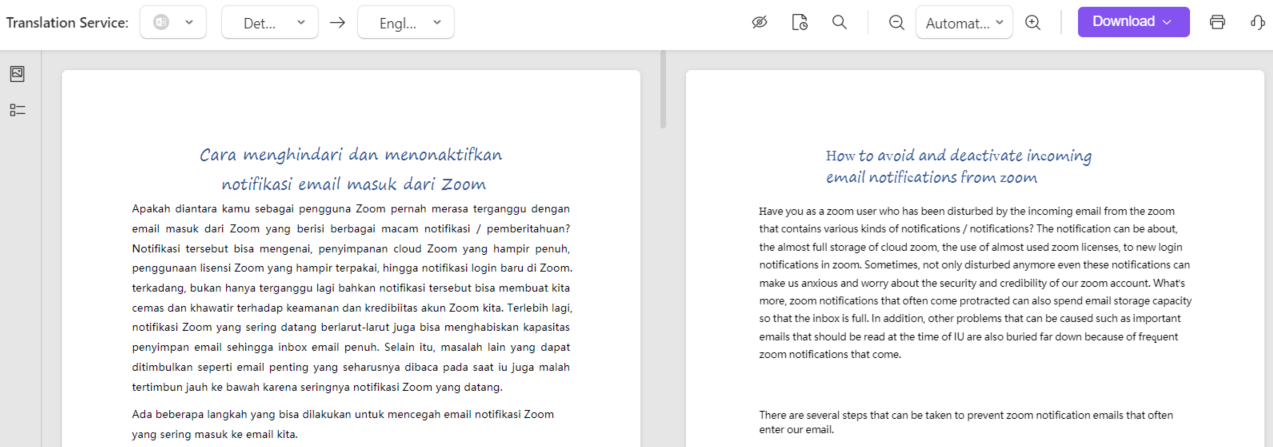Click the translated heading 'How to avoid and deactivate incoming'
This screenshot has height=447, width=1273.
(x=959, y=156)
